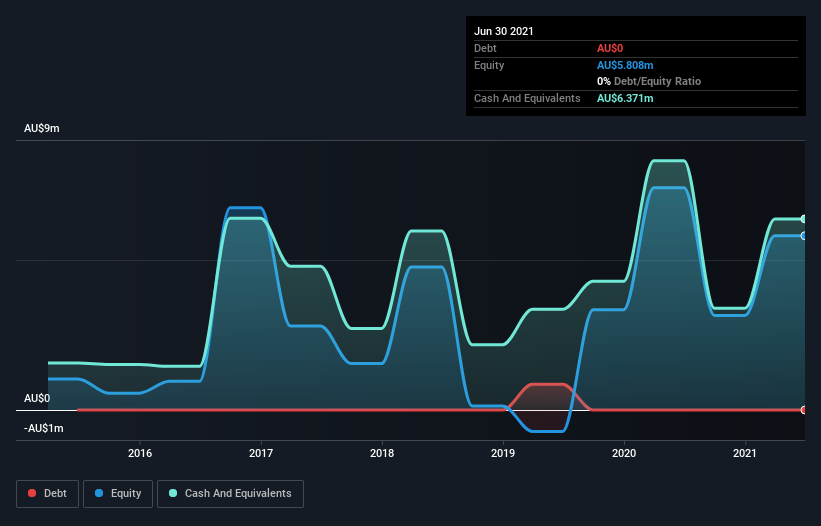The height and width of the screenshot is (526, 821).
Task: Click the AU$9m y-axis label
Action: 42,128
